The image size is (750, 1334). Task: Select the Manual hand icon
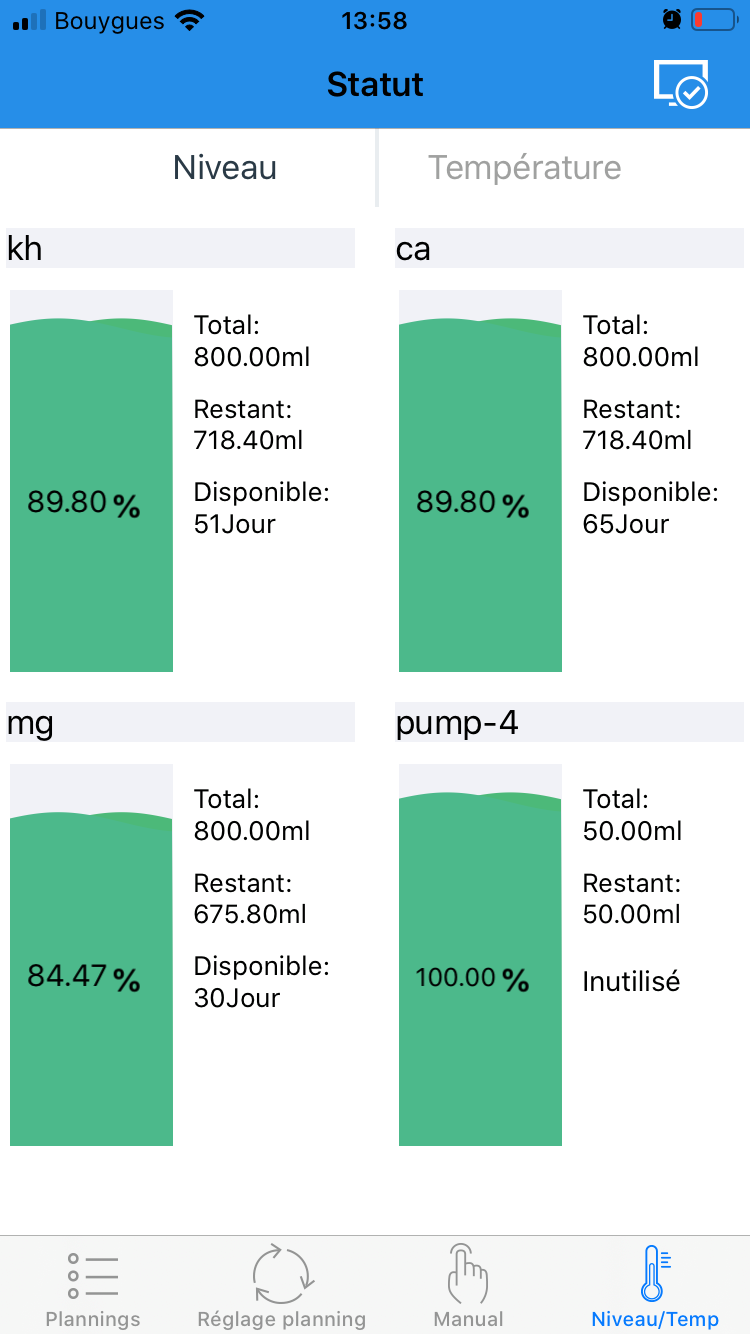(467, 1273)
